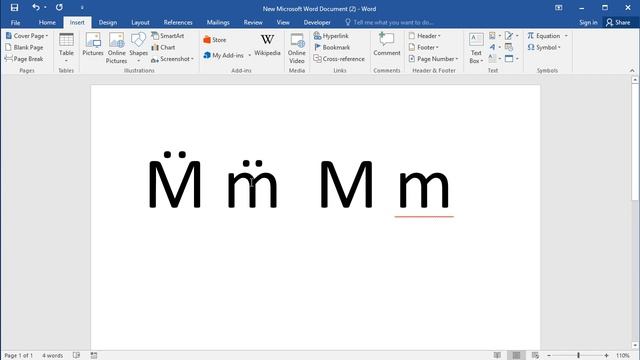This screenshot has height=360, width=640.
Task: Click the macro recording icon in status bar
Action: coord(94,356)
